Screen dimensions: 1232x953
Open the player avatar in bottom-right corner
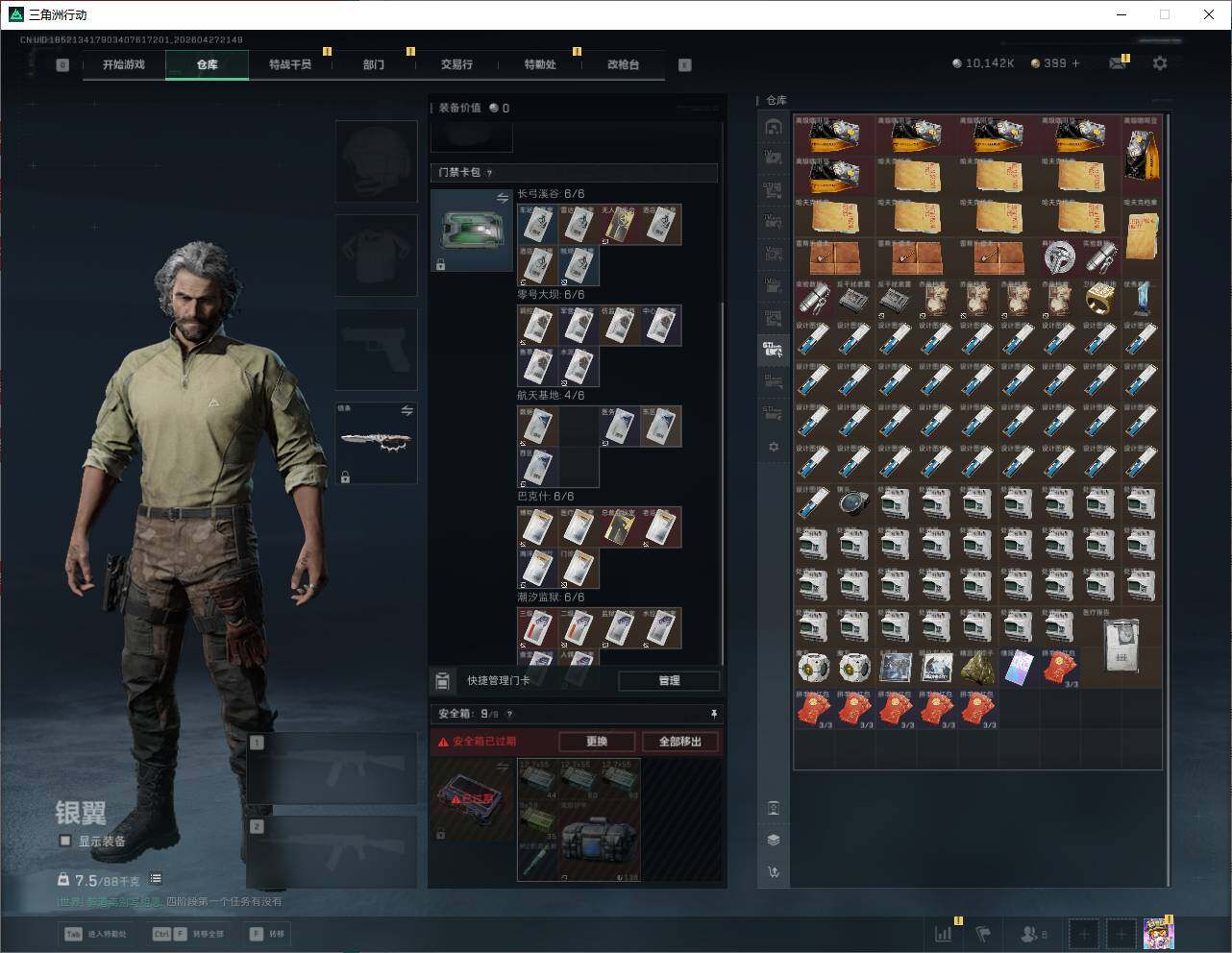(1158, 933)
